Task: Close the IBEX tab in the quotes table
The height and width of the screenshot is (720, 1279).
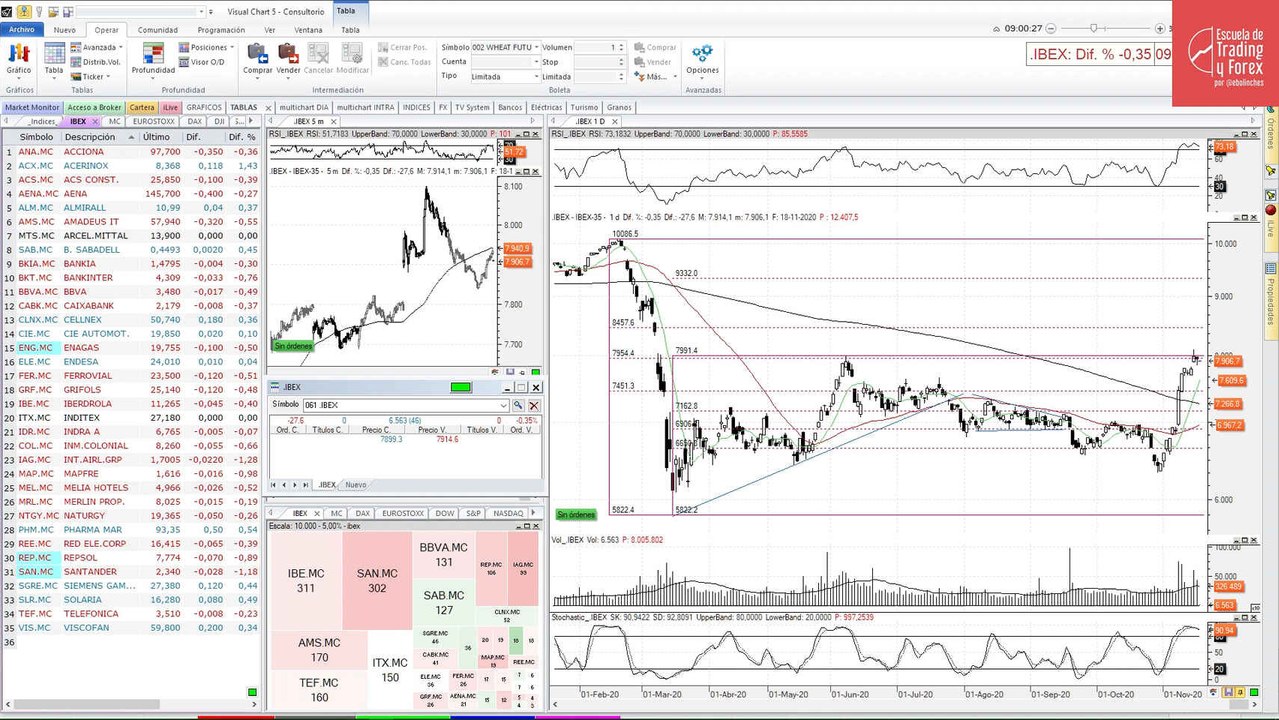Action: tap(95, 121)
